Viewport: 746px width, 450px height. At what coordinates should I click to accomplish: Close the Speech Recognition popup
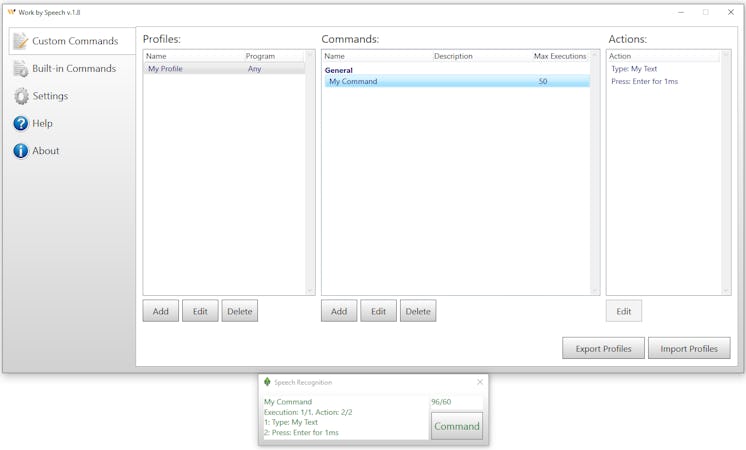pyautogui.click(x=480, y=382)
